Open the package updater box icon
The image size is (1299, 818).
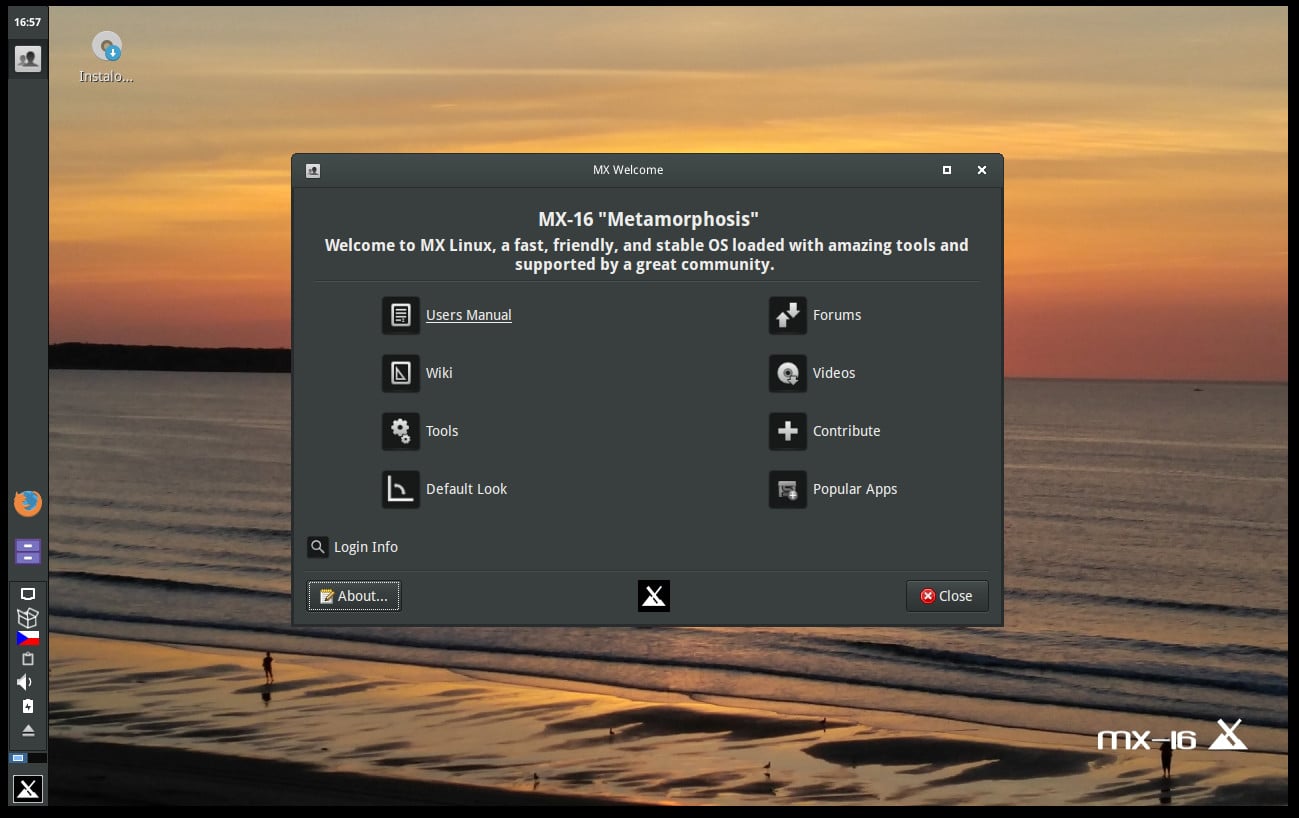(28, 617)
